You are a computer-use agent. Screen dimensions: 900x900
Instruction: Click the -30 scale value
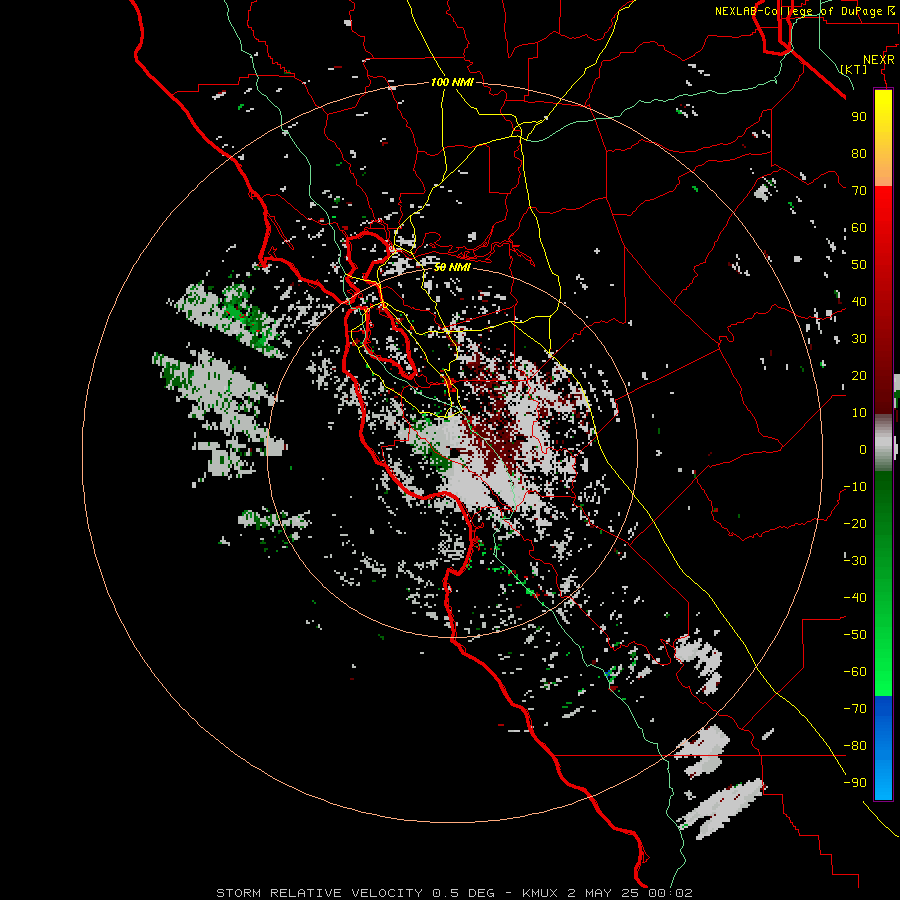coord(855,561)
